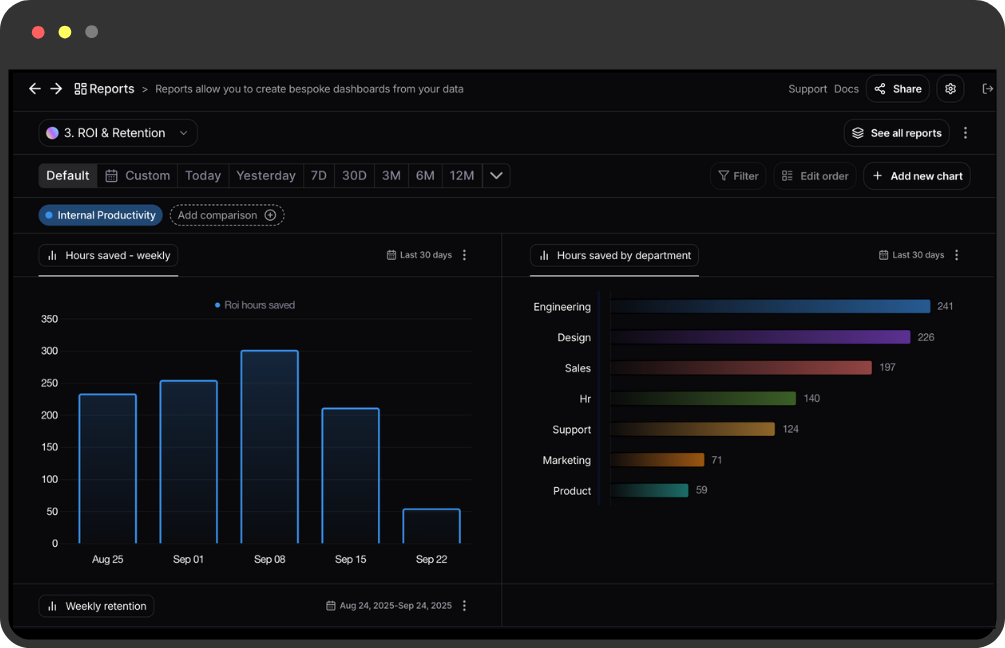Viewport: 1005px width, 648px height.
Task: Click the Share button
Action: click(898, 88)
